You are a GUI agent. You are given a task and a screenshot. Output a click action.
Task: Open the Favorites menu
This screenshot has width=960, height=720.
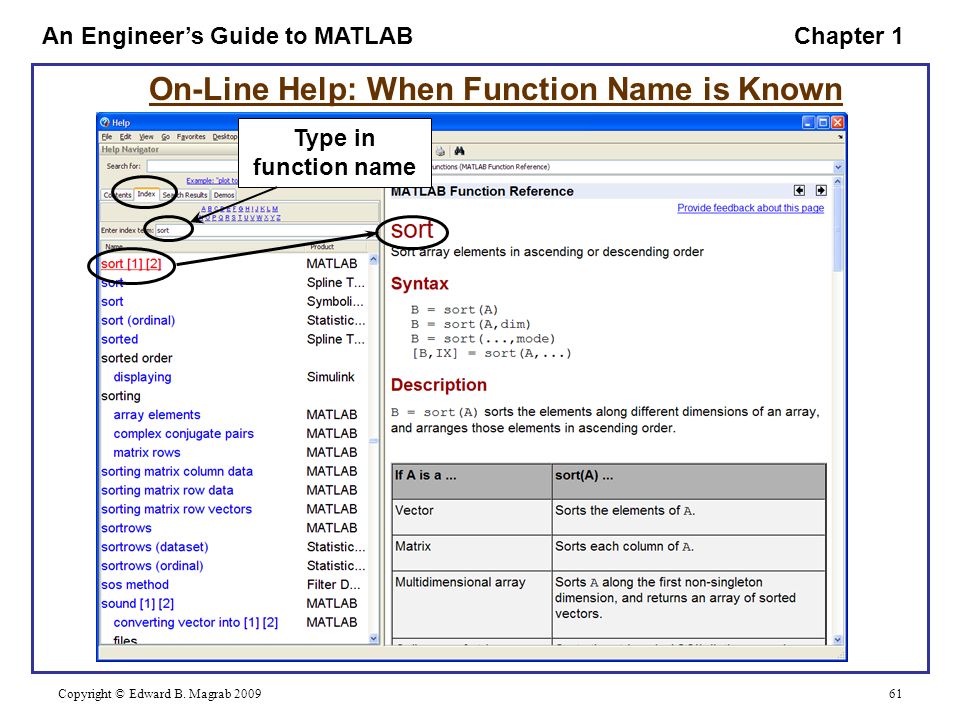[191, 137]
